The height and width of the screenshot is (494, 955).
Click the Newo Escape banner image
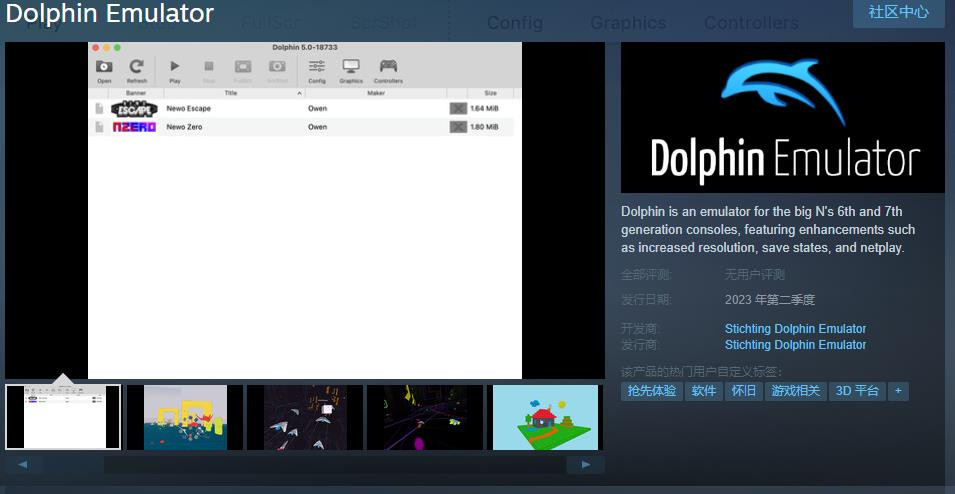133,108
